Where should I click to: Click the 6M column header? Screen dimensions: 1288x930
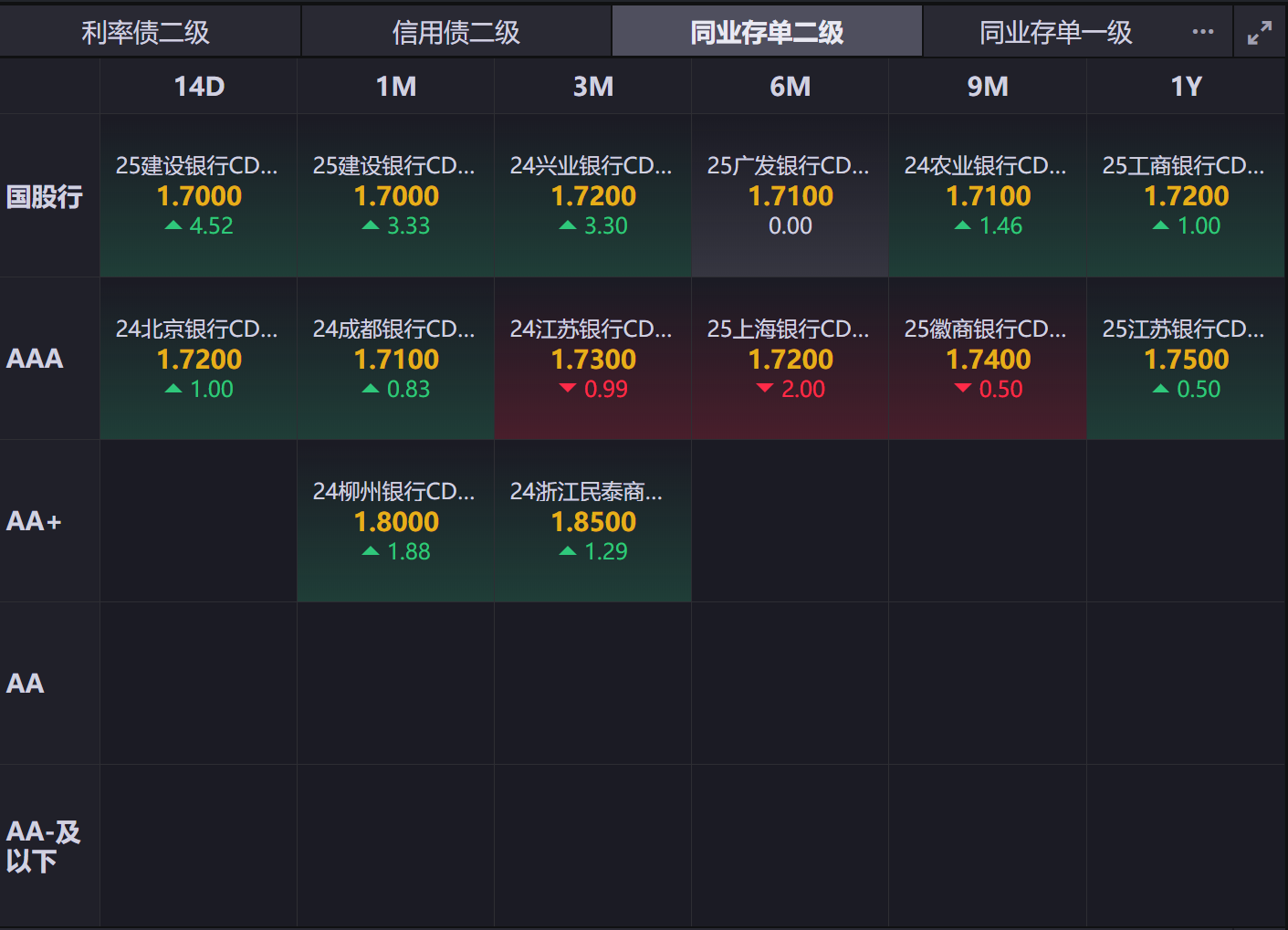click(x=791, y=87)
